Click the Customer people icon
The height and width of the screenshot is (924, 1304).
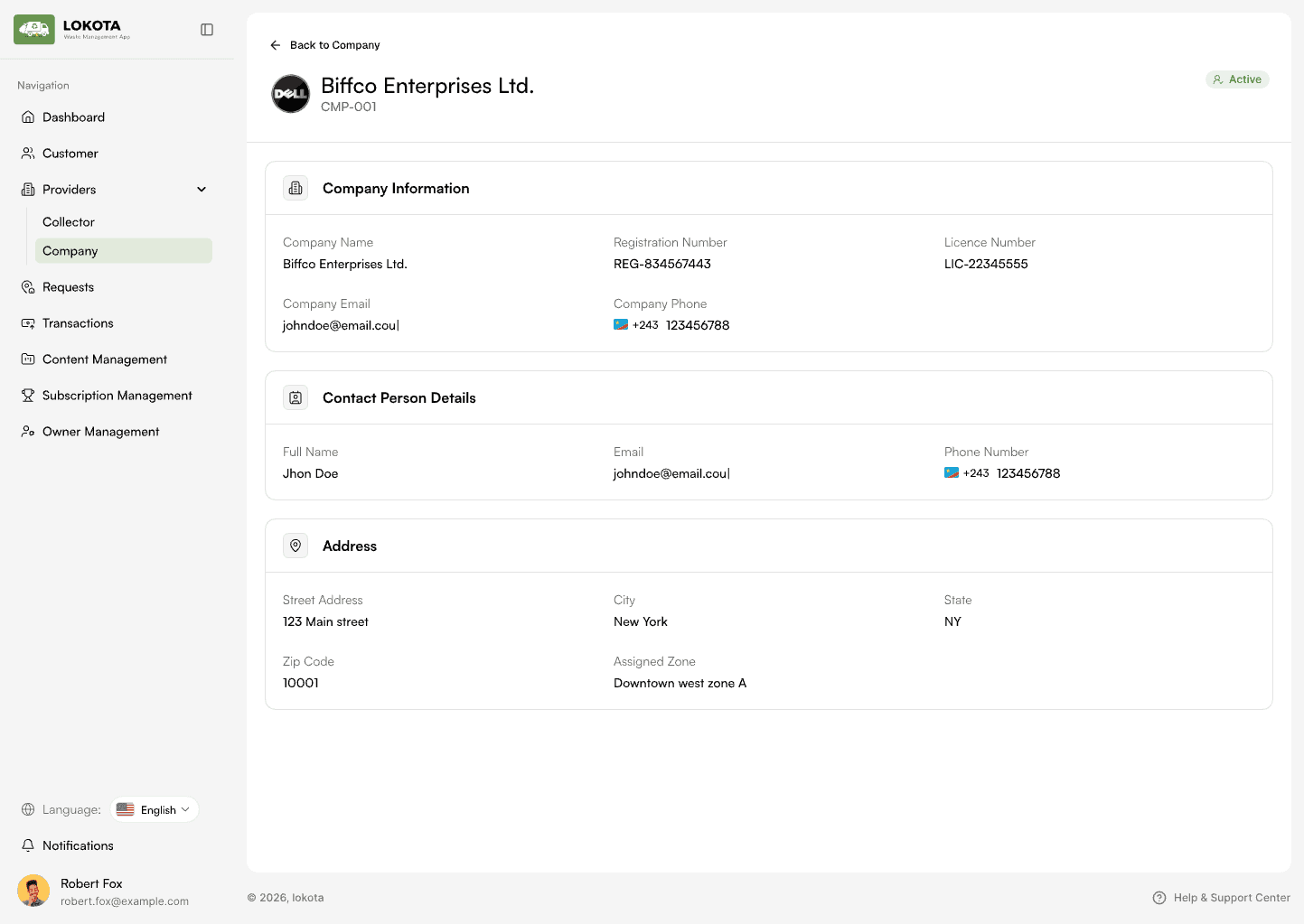click(x=28, y=154)
